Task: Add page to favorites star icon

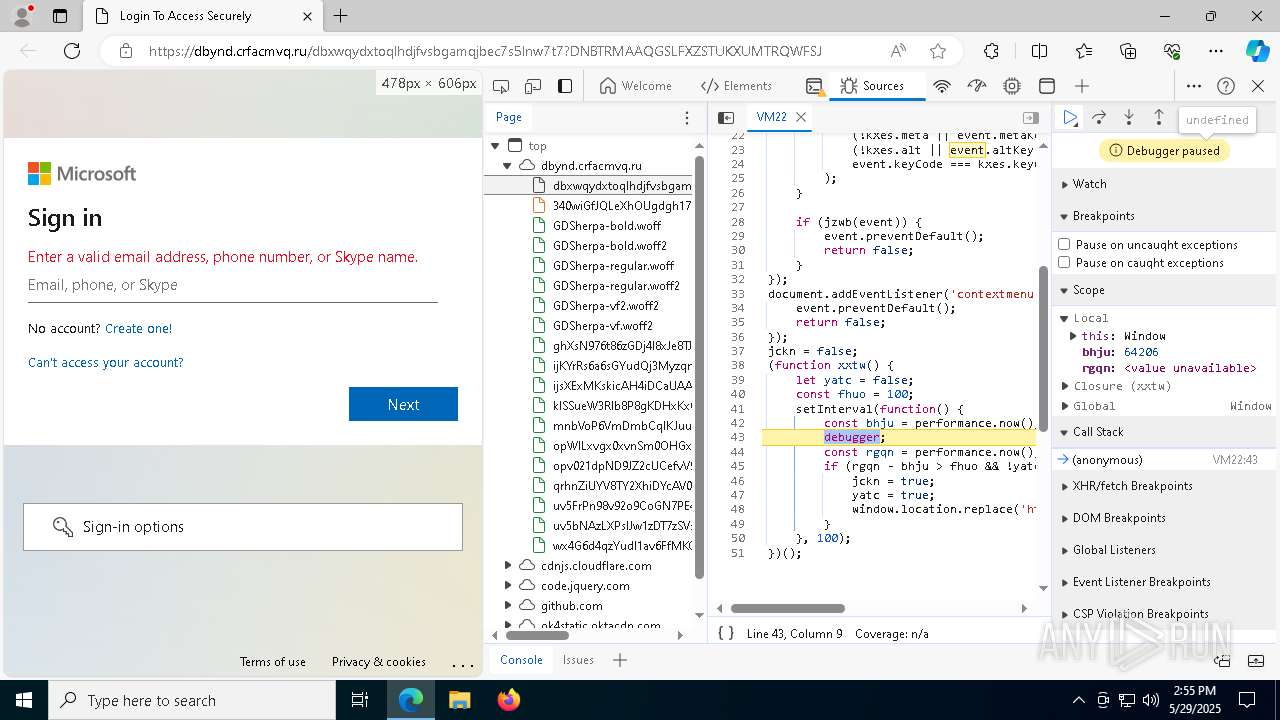Action: 937,51
